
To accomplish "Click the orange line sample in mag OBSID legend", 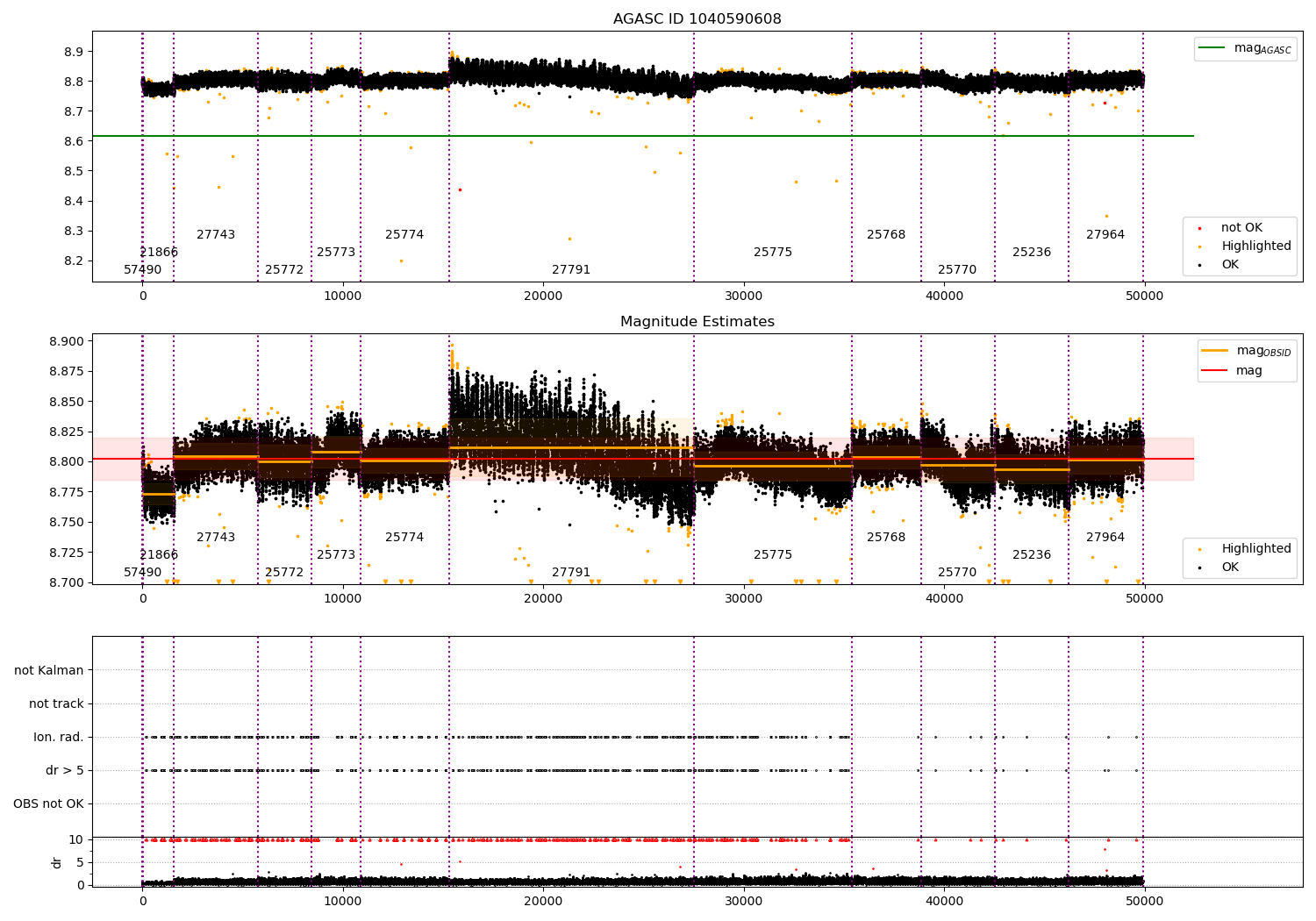I will coord(1215,351).
